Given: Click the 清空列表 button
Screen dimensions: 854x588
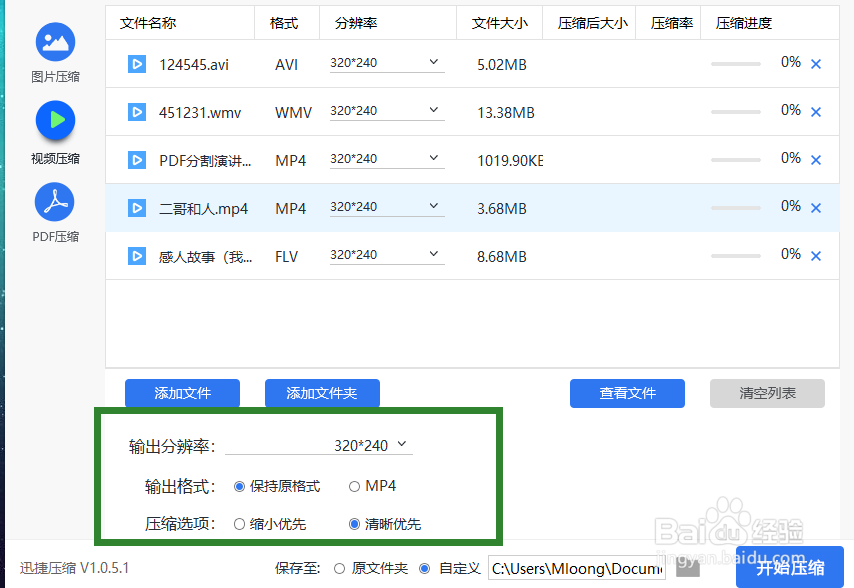Looking at the screenshot, I should [x=767, y=393].
